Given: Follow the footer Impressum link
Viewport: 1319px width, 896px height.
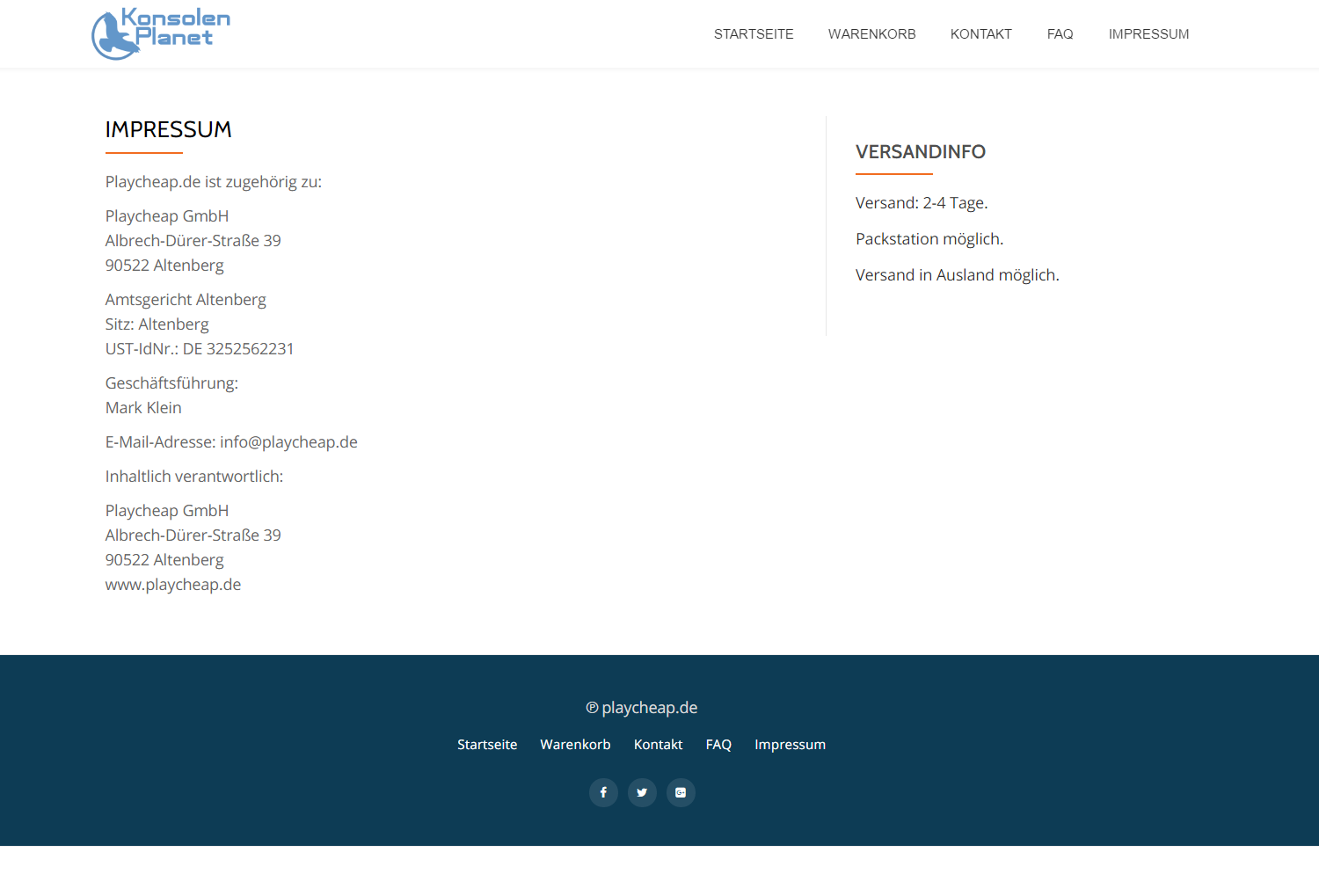Looking at the screenshot, I should pos(790,745).
